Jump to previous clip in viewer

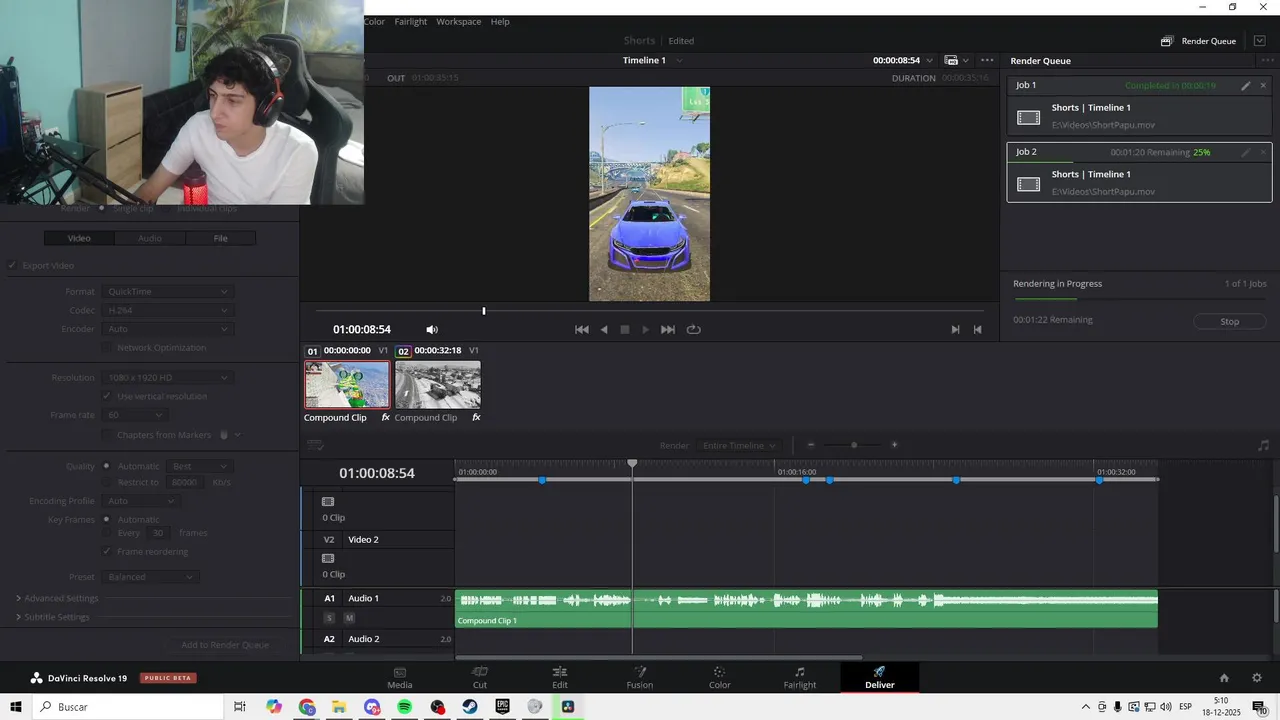(x=977, y=329)
